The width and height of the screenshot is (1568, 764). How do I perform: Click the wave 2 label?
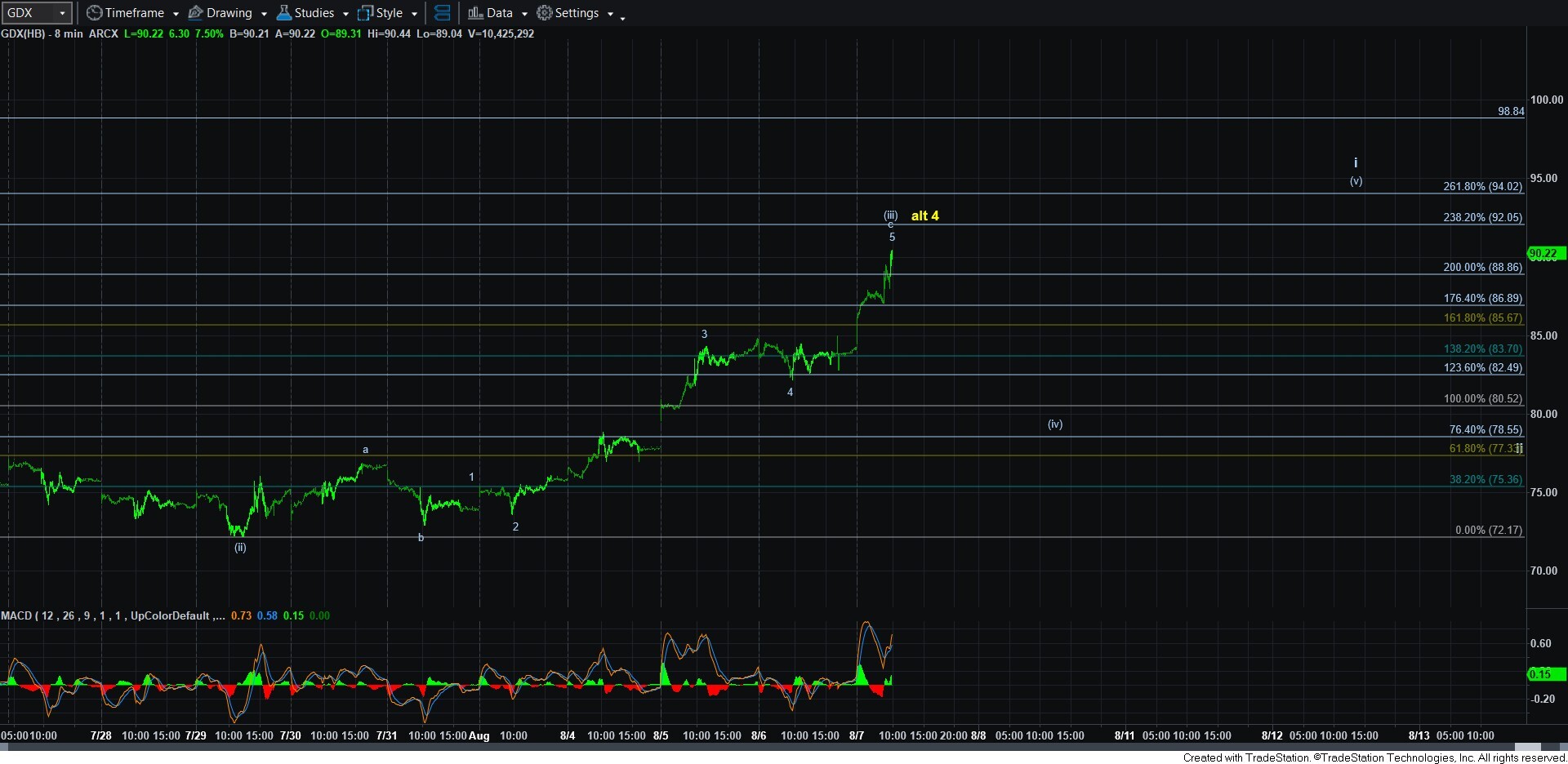515,526
